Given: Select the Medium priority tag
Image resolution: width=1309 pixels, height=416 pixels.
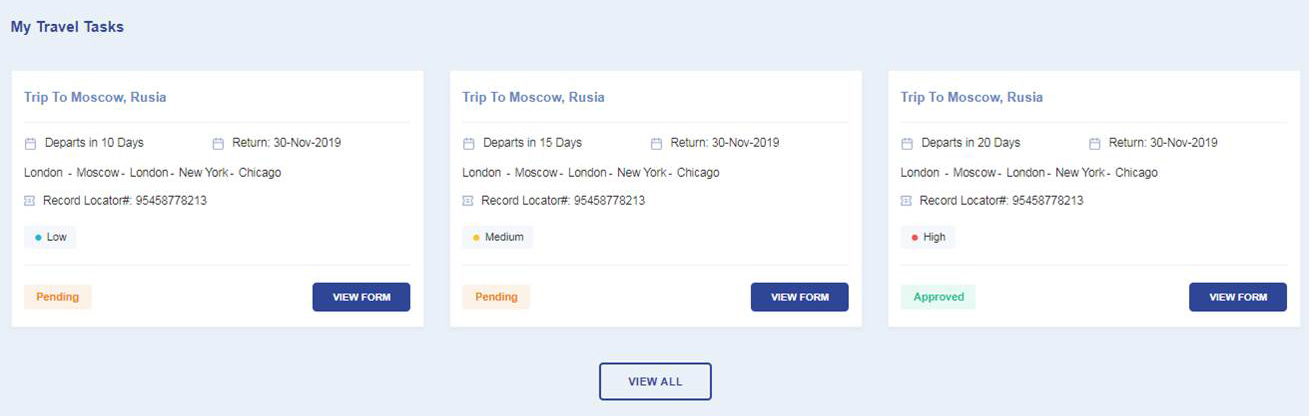Looking at the screenshot, I should coord(497,237).
